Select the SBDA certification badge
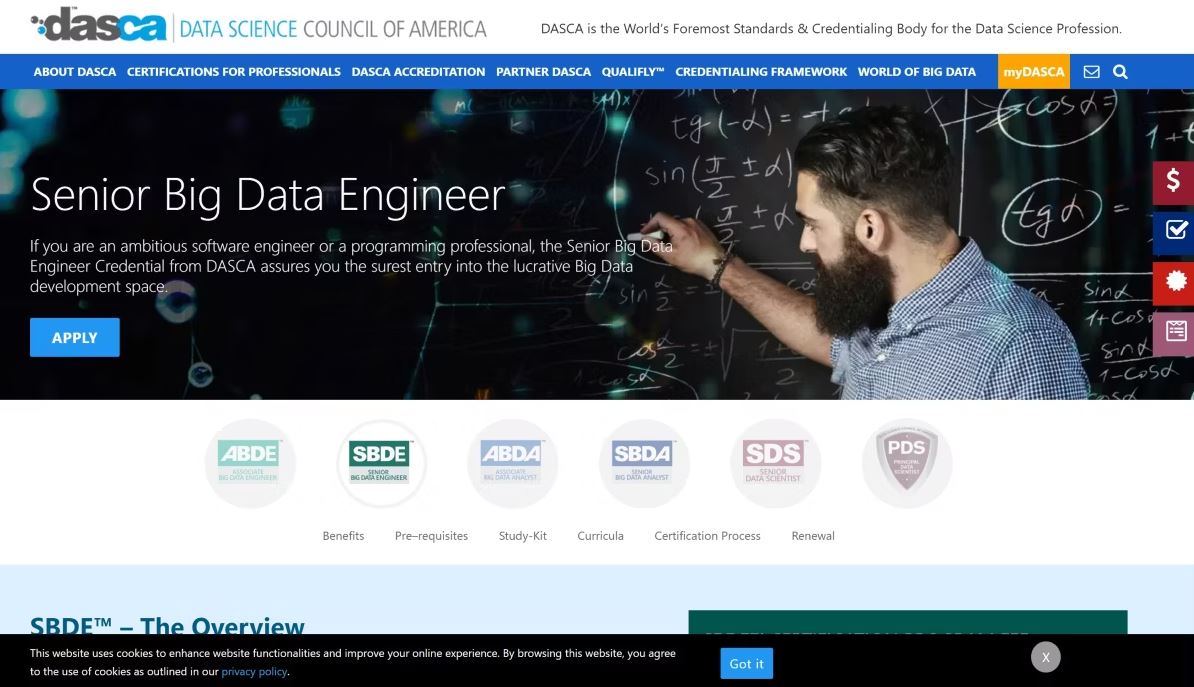Viewport: 1194px width, 687px height. point(643,462)
